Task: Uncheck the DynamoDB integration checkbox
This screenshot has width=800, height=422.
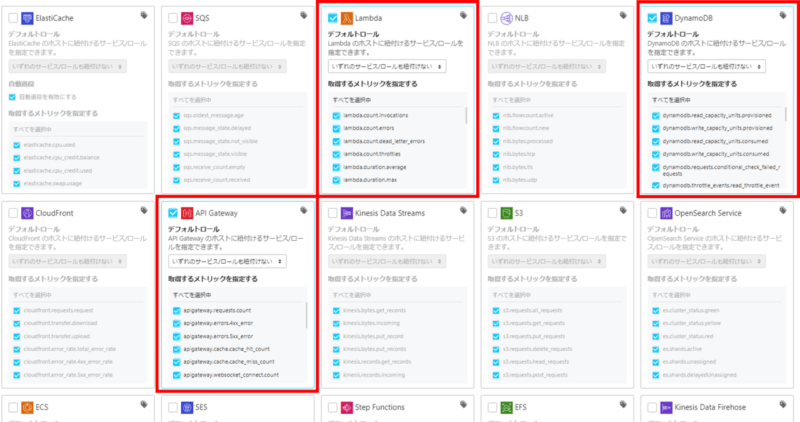Action: (652, 18)
